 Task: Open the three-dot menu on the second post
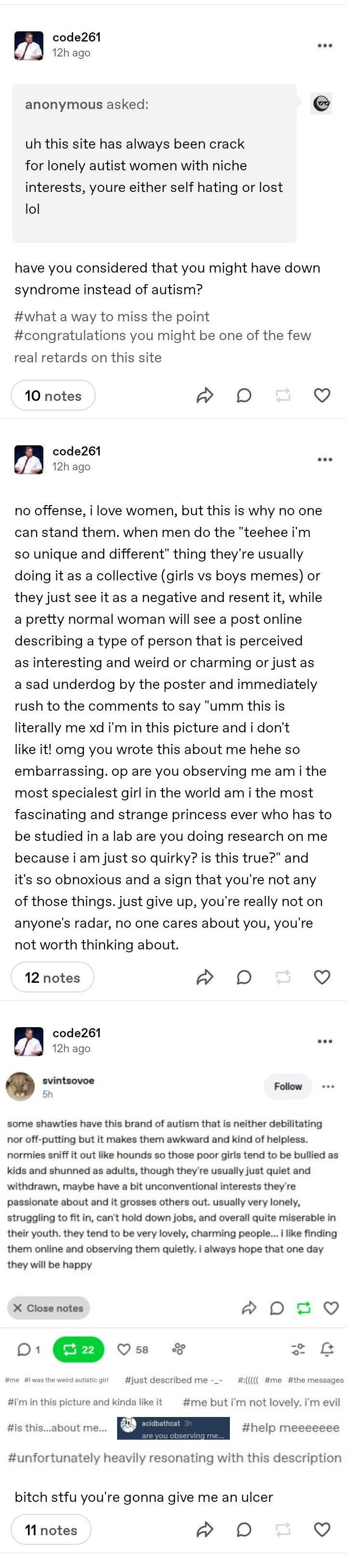tap(325, 460)
